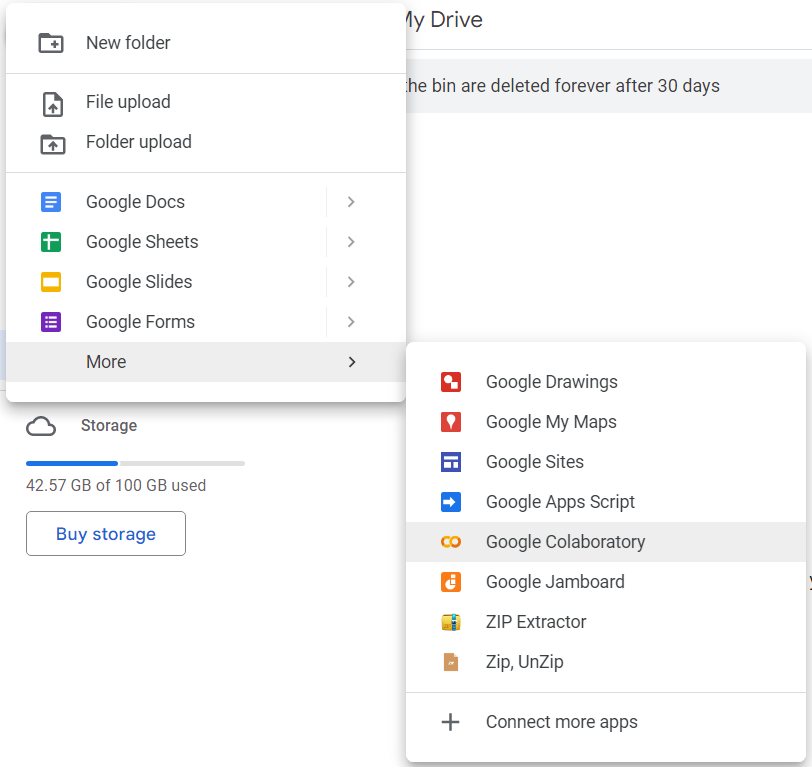Select Google Apps Script from submenu

click(x=606, y=502)
